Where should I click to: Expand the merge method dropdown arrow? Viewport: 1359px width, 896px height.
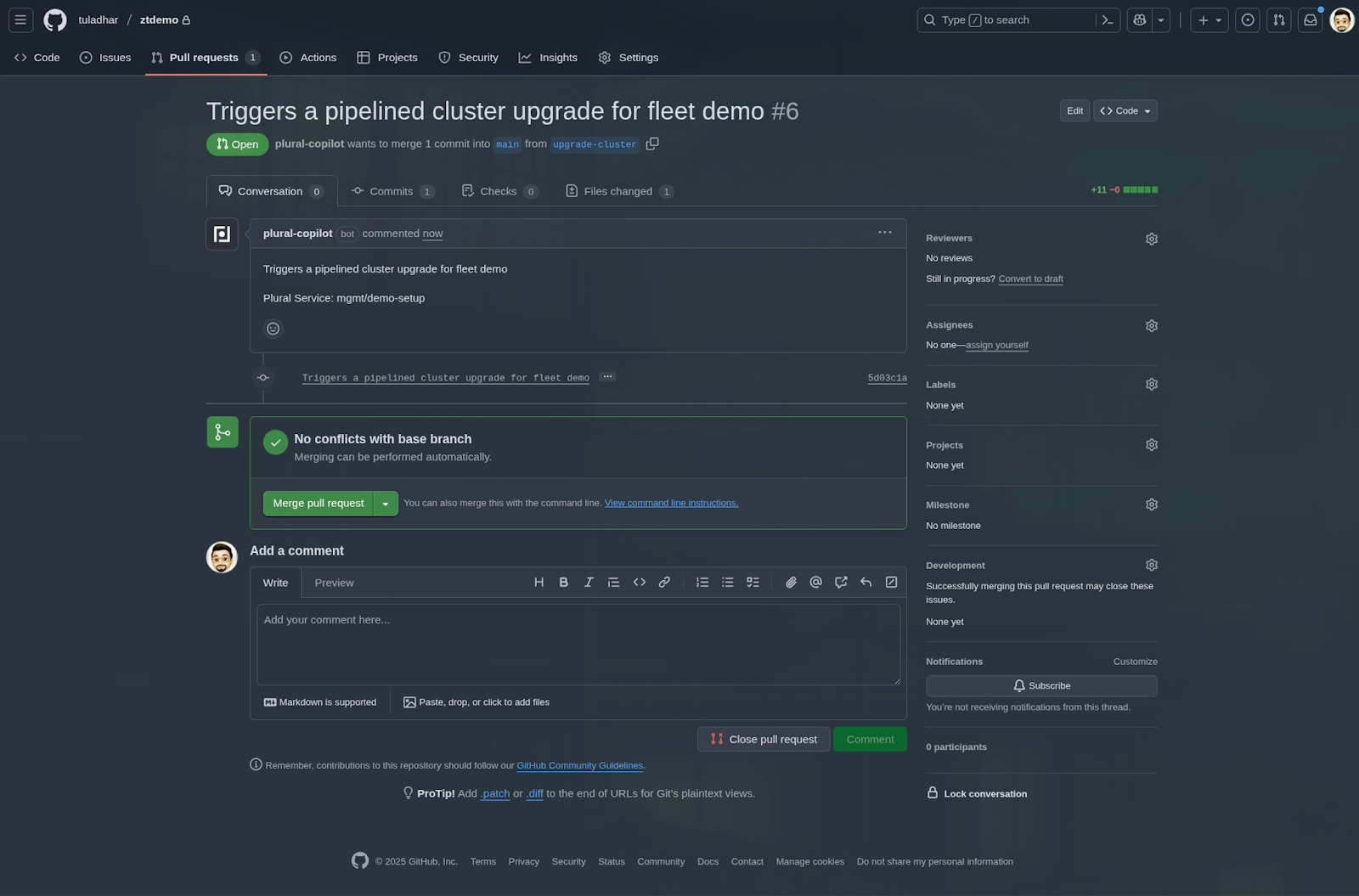[386, 504]
